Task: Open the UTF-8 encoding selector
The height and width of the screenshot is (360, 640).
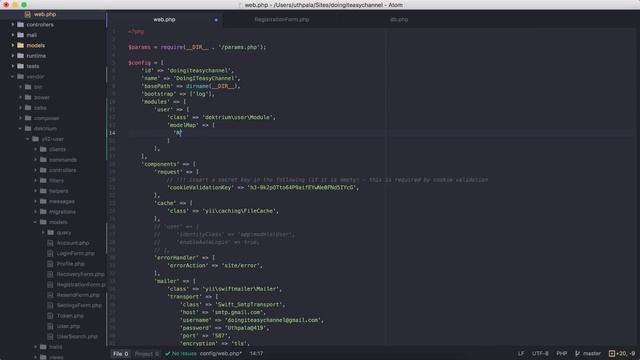Action: (540, 353)
